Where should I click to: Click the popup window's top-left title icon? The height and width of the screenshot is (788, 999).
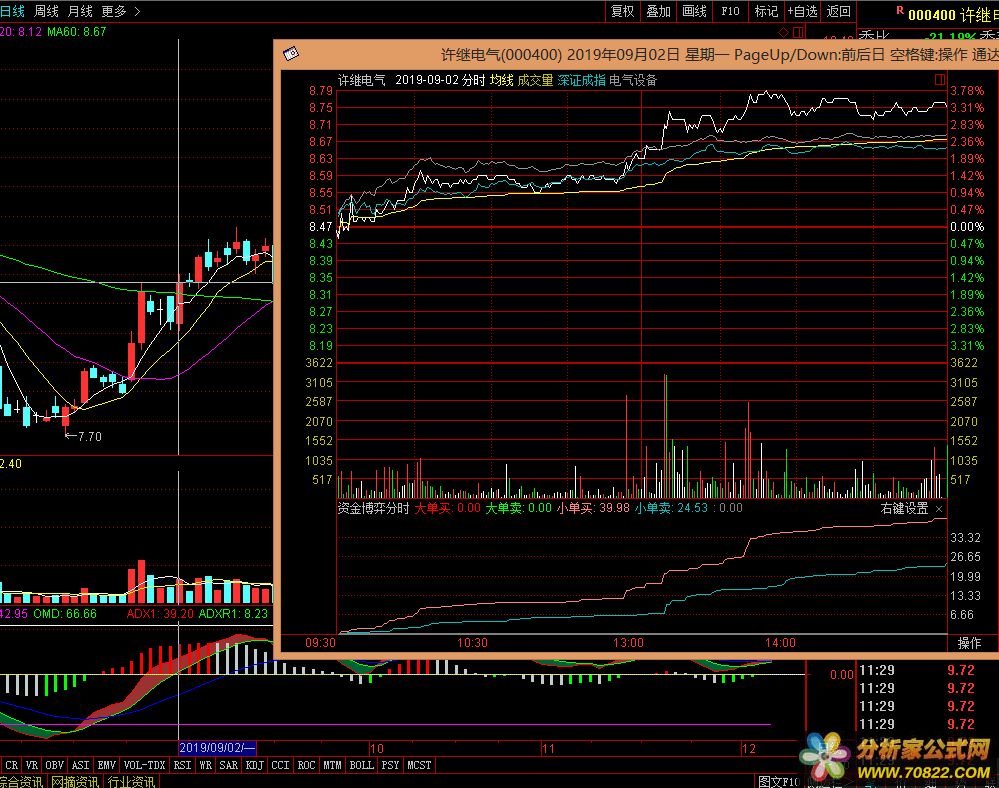(291, 54)
